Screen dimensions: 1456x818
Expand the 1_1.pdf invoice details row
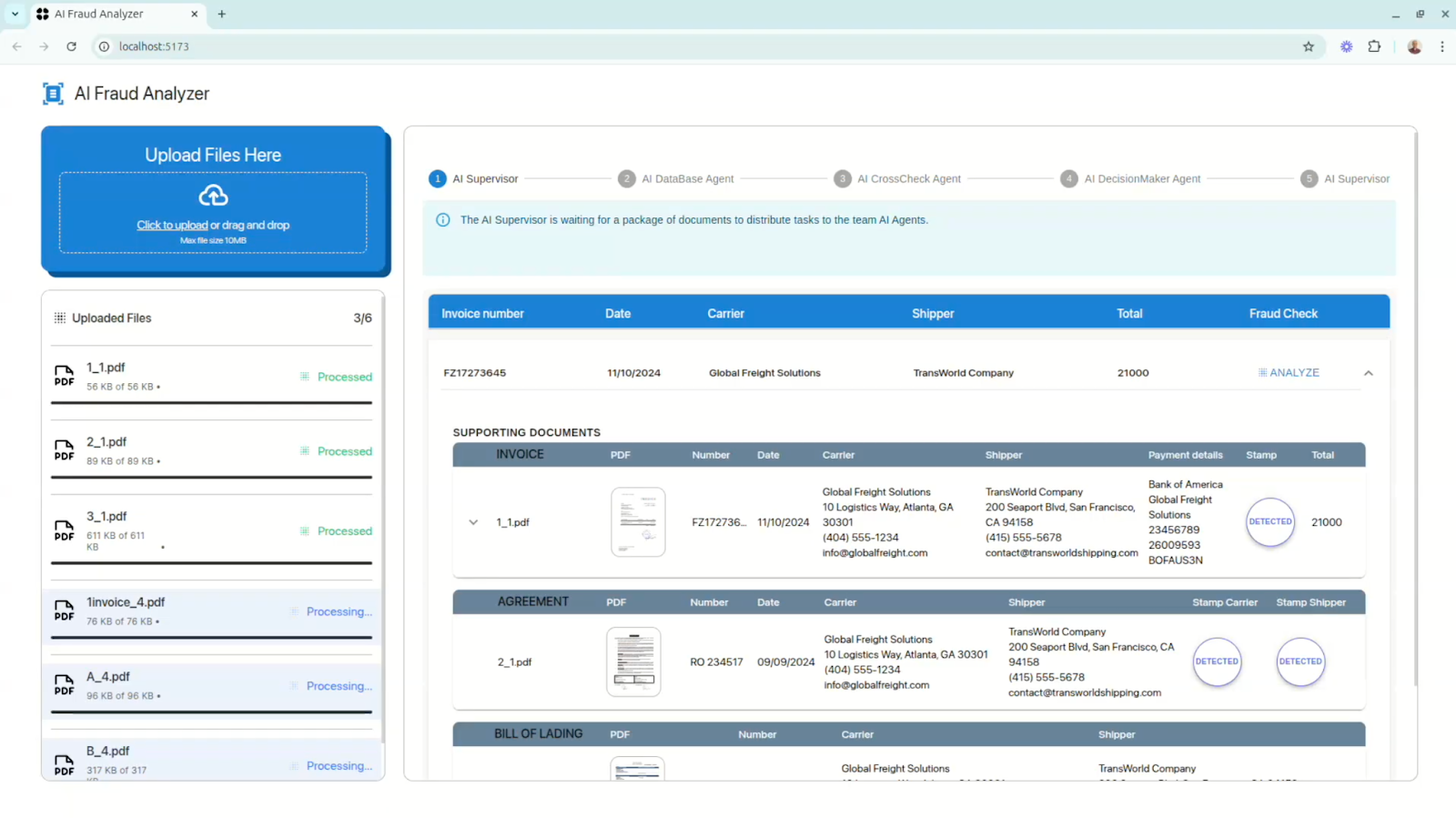click(473, 522)
